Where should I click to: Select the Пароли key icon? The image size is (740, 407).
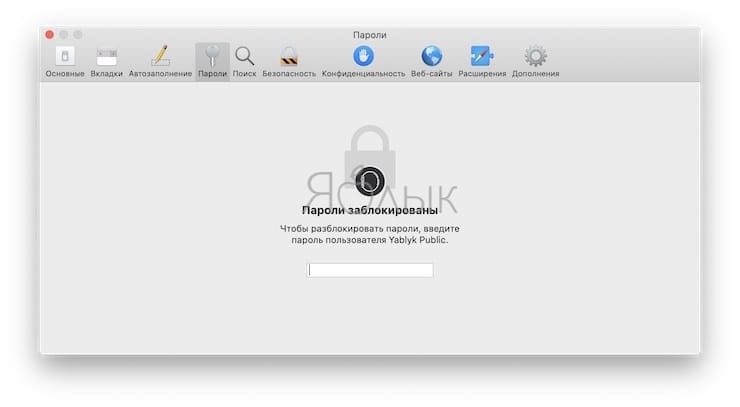(212, 56)
